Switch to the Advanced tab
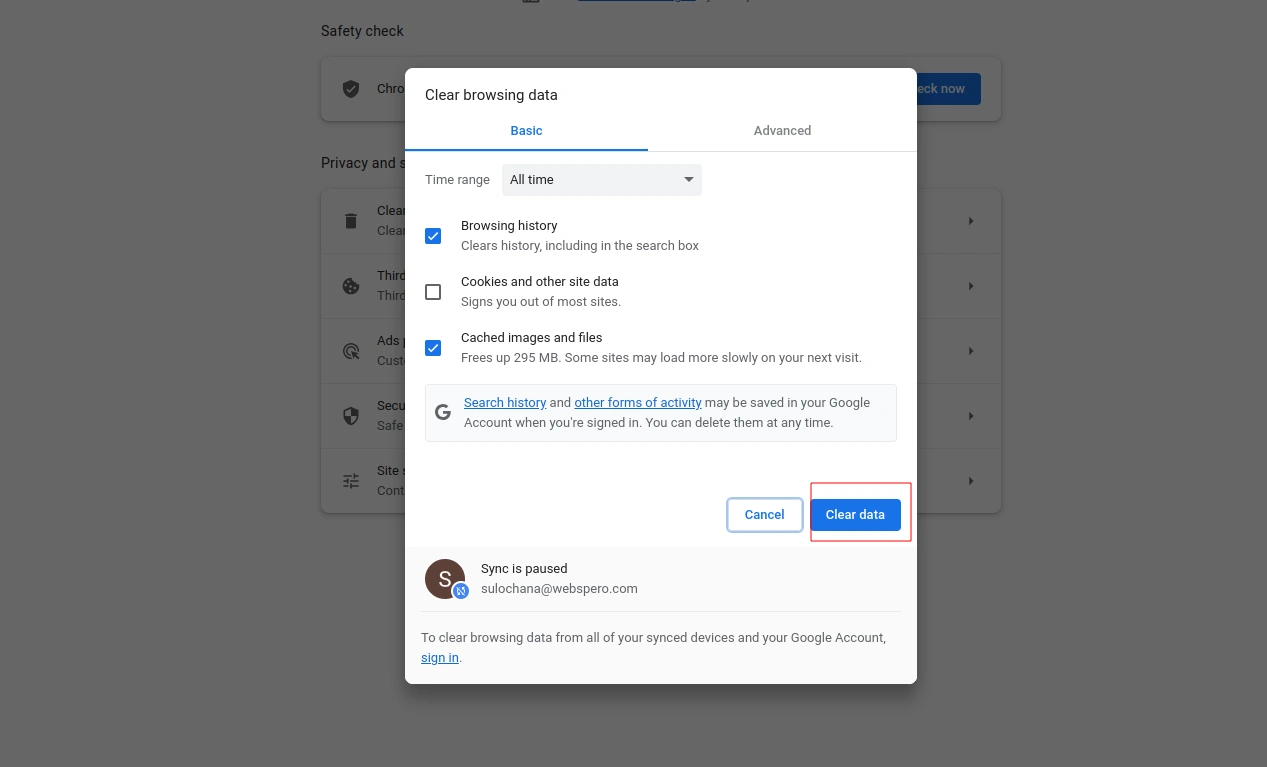 pyautogui.click(x=782, y=131)
